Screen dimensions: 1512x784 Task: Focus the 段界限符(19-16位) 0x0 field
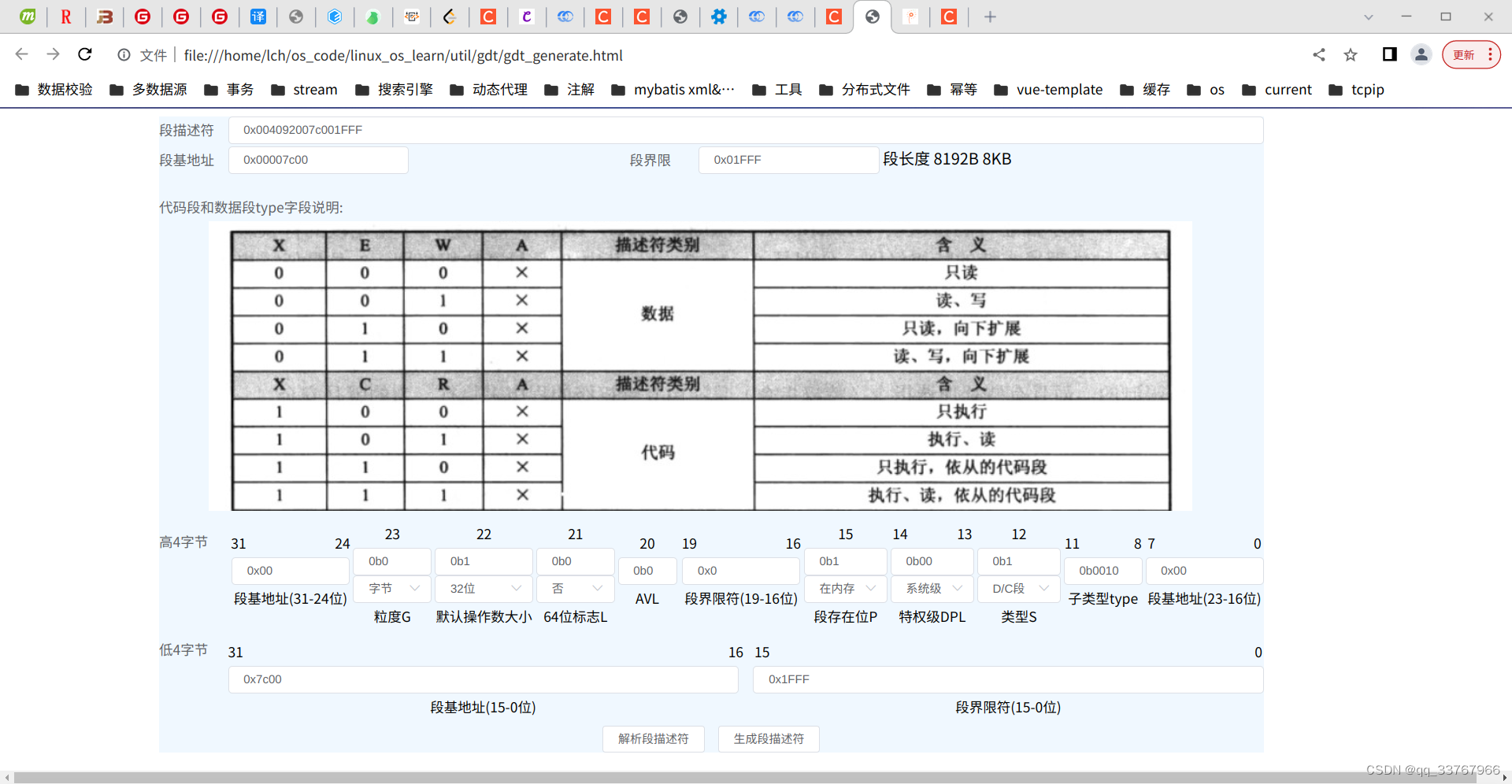point(741,571)
